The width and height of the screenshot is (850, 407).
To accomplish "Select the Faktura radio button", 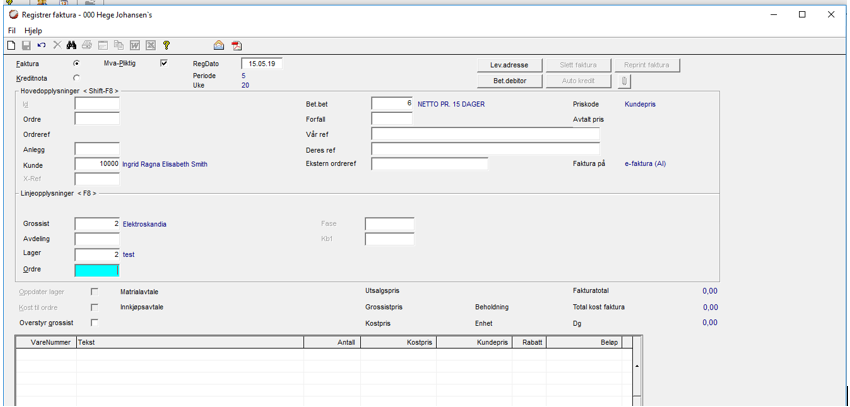I will point(76,63).
